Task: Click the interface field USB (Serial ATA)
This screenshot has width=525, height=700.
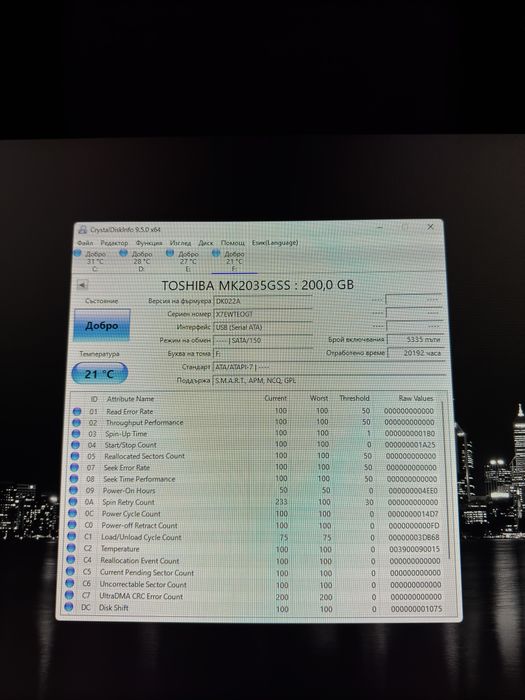Action: [263, 327]
